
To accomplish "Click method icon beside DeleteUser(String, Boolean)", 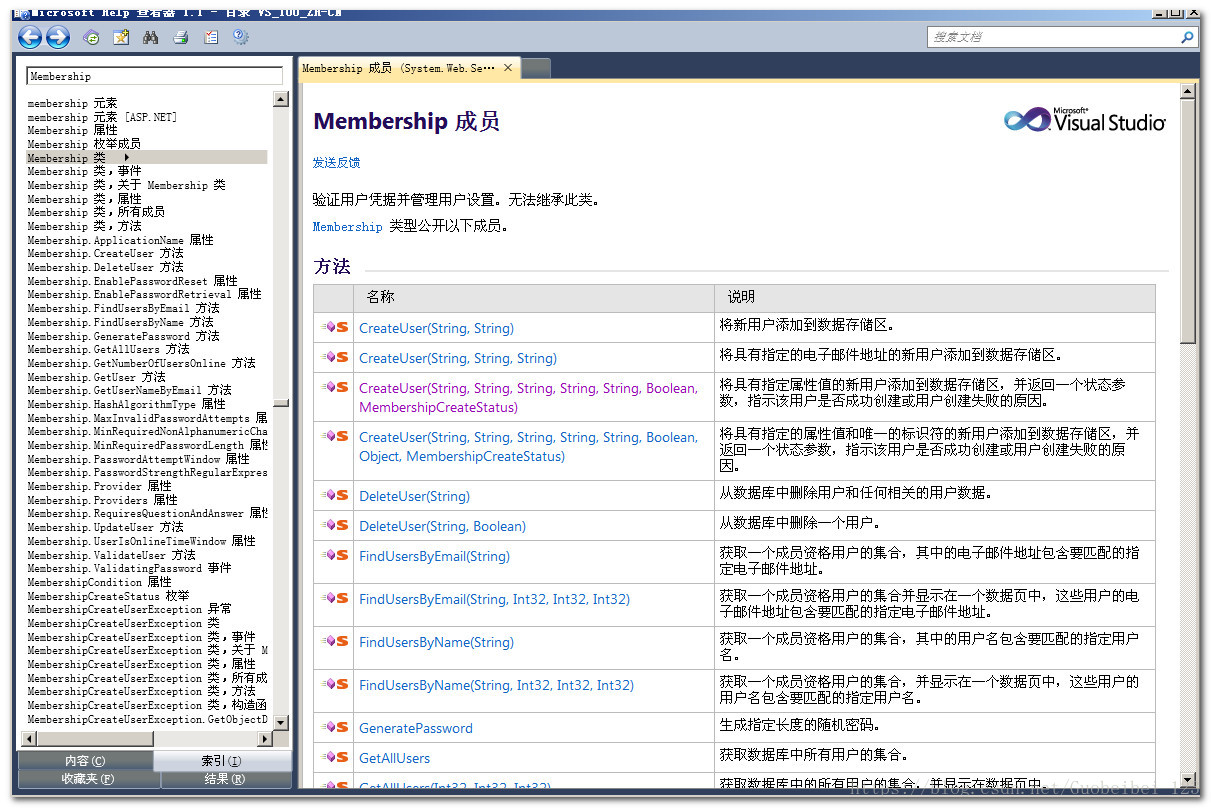I will coord(335,525).
